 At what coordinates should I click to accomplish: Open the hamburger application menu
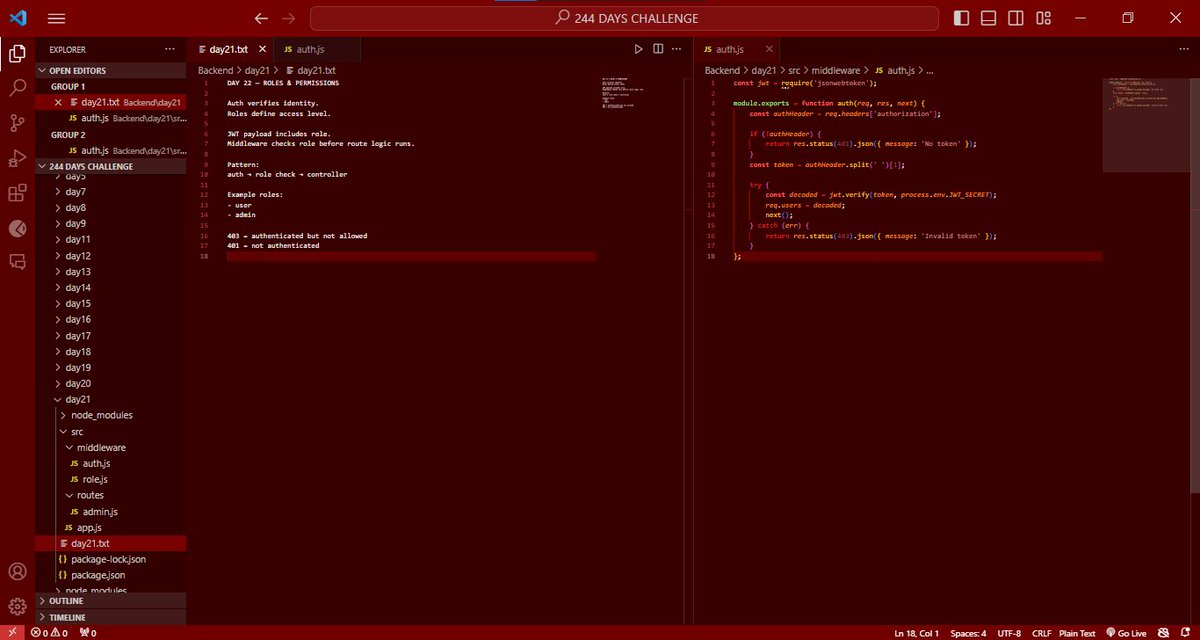click(x=56, y=18)
